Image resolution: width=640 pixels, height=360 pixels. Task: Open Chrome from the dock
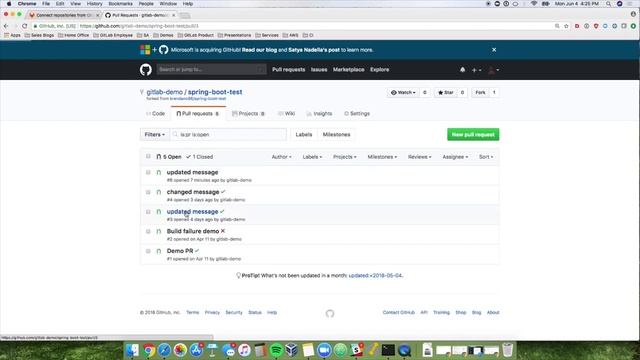(149, 350)
